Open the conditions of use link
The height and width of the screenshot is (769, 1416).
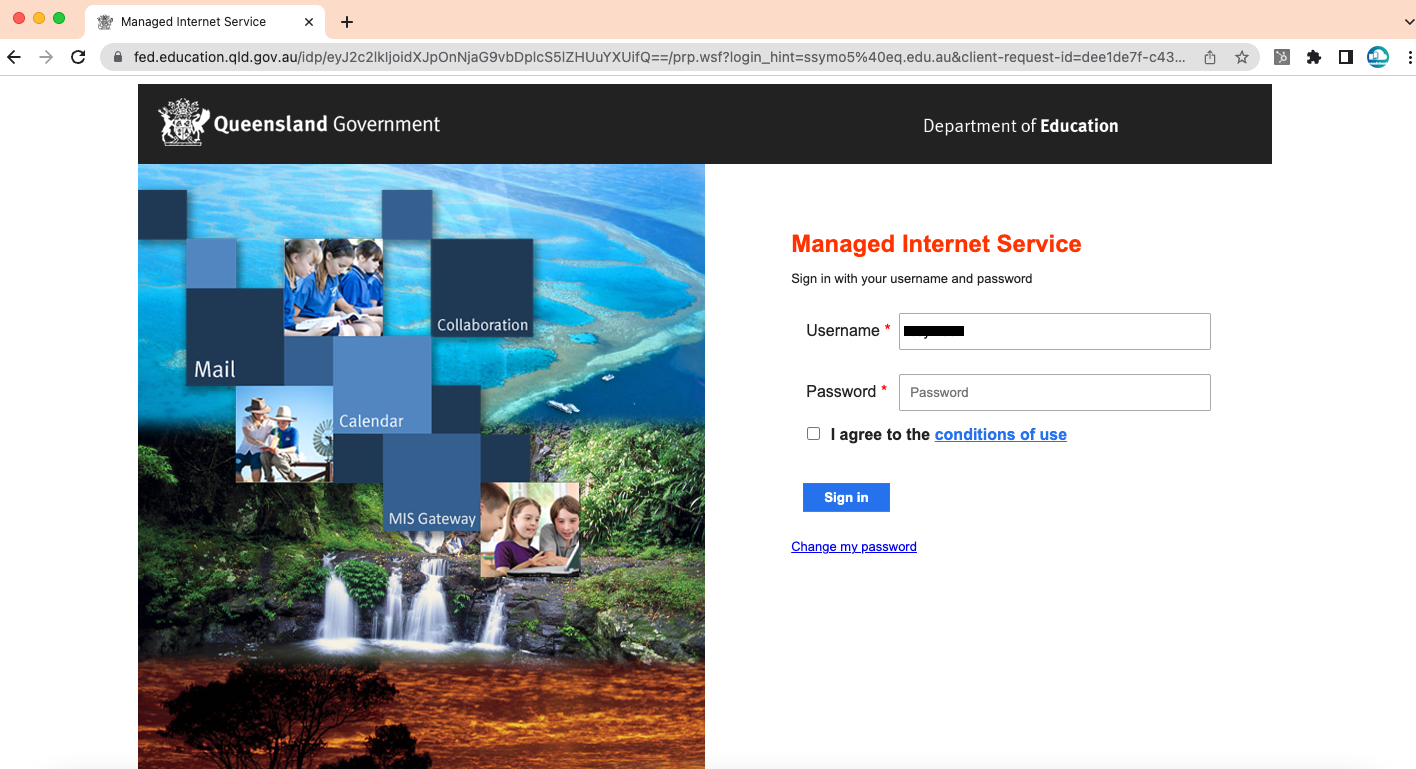[1000, 434]
